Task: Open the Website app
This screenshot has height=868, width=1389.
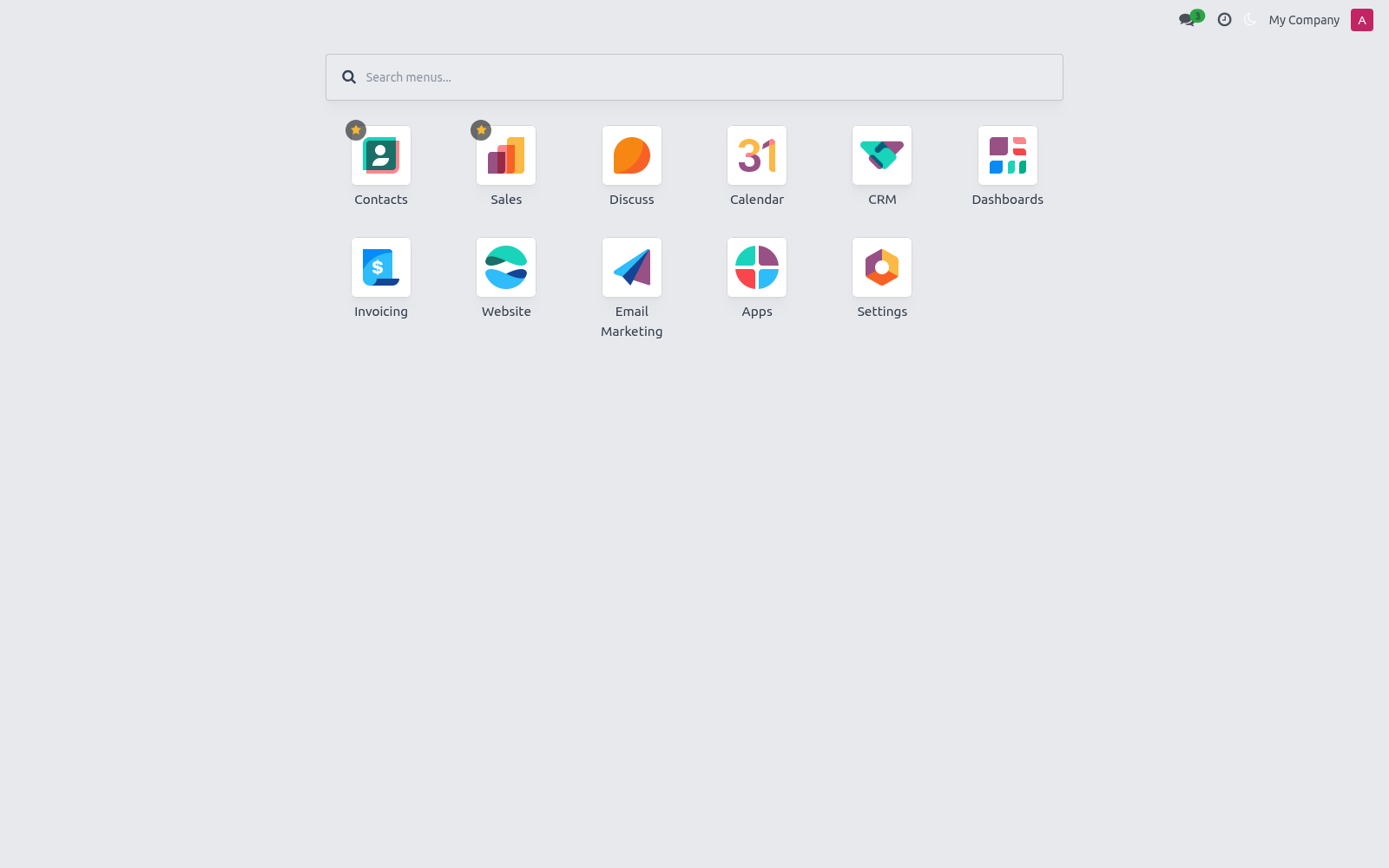Action: pos(506,267)
